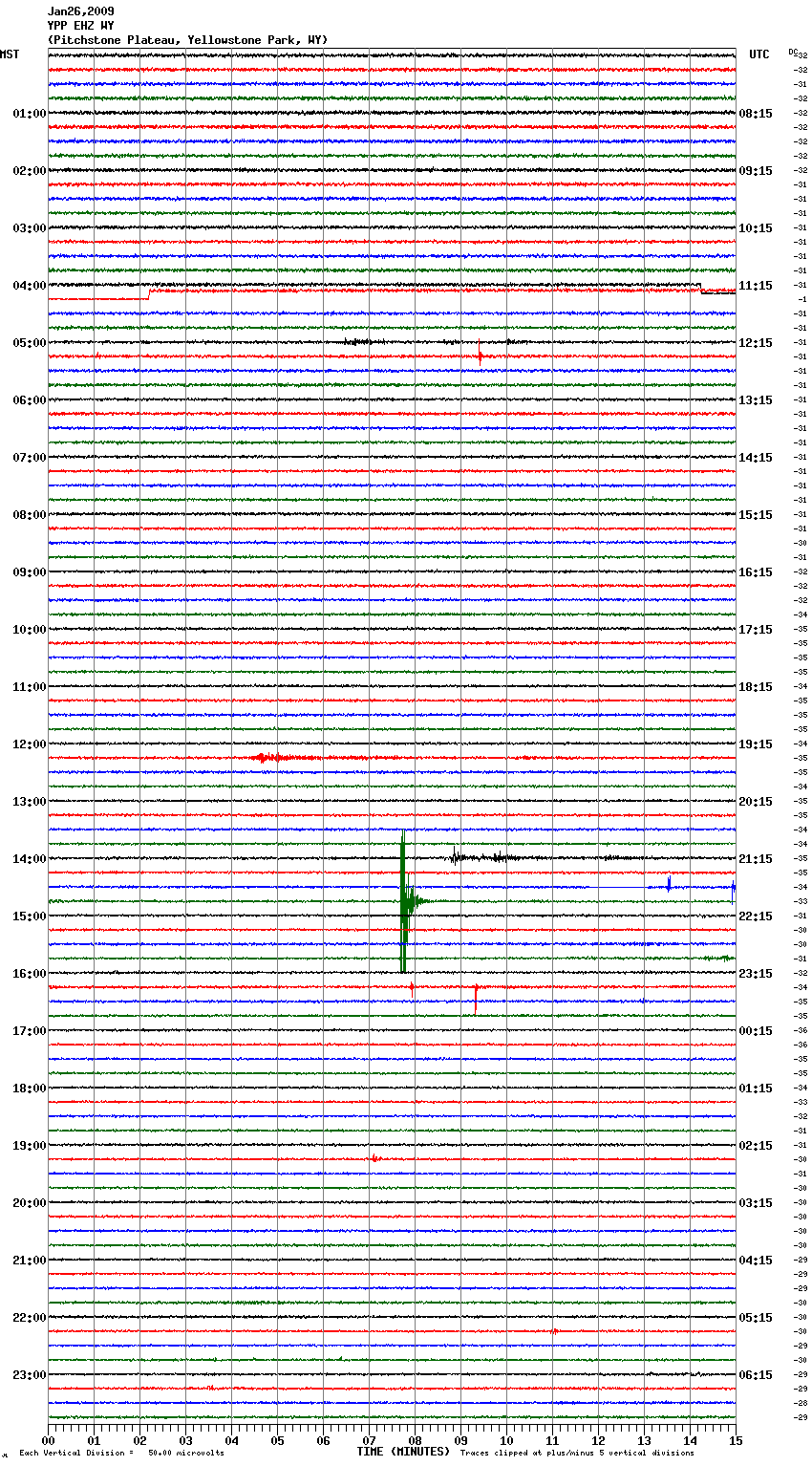Image resolution: width=812 pixels, height=1466 pixels.
Task: Click the 12:15 UTC time label
Action: (x=756, y=343)
